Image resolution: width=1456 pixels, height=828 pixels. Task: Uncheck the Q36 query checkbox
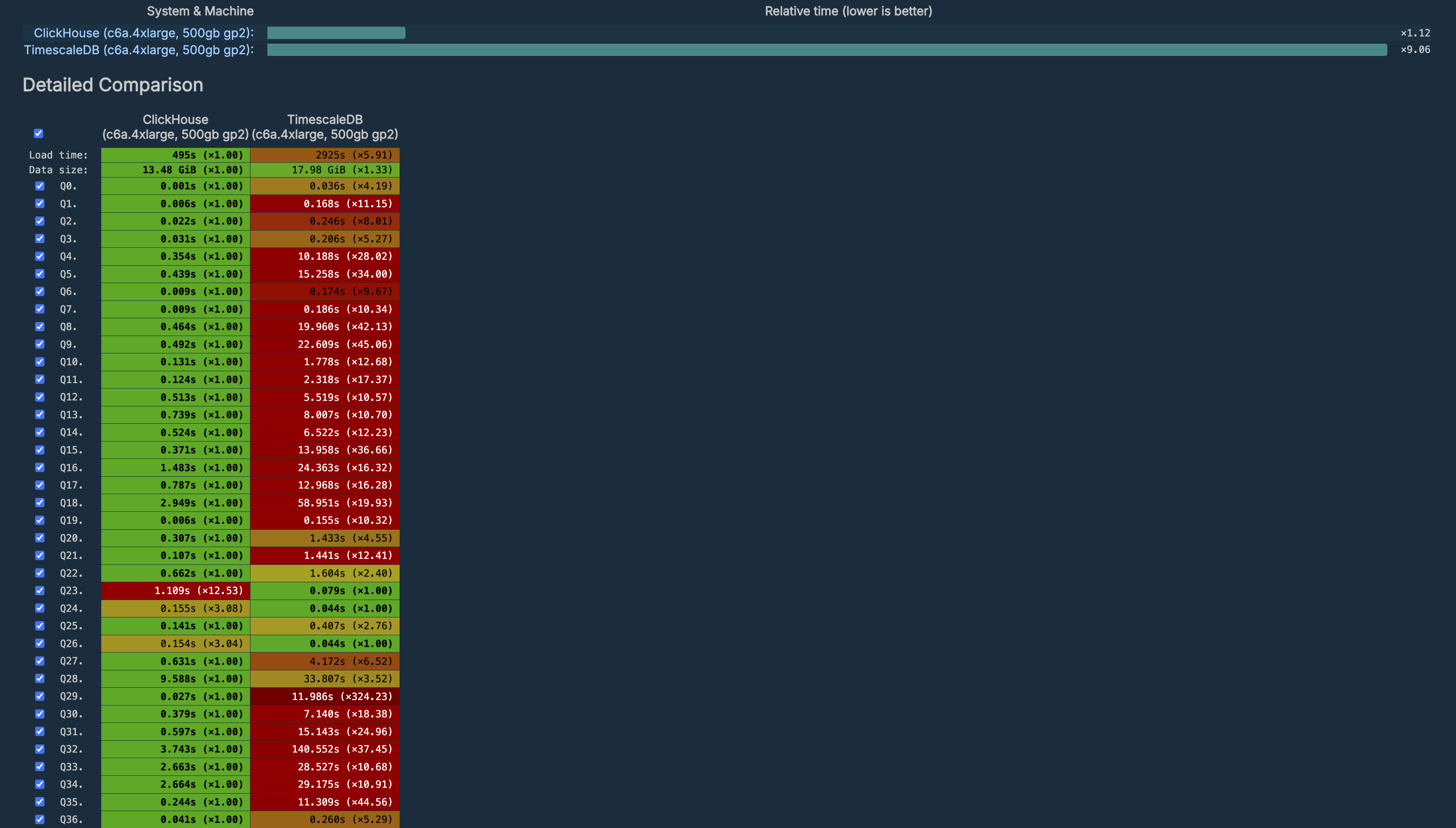[x=40, y=820]
